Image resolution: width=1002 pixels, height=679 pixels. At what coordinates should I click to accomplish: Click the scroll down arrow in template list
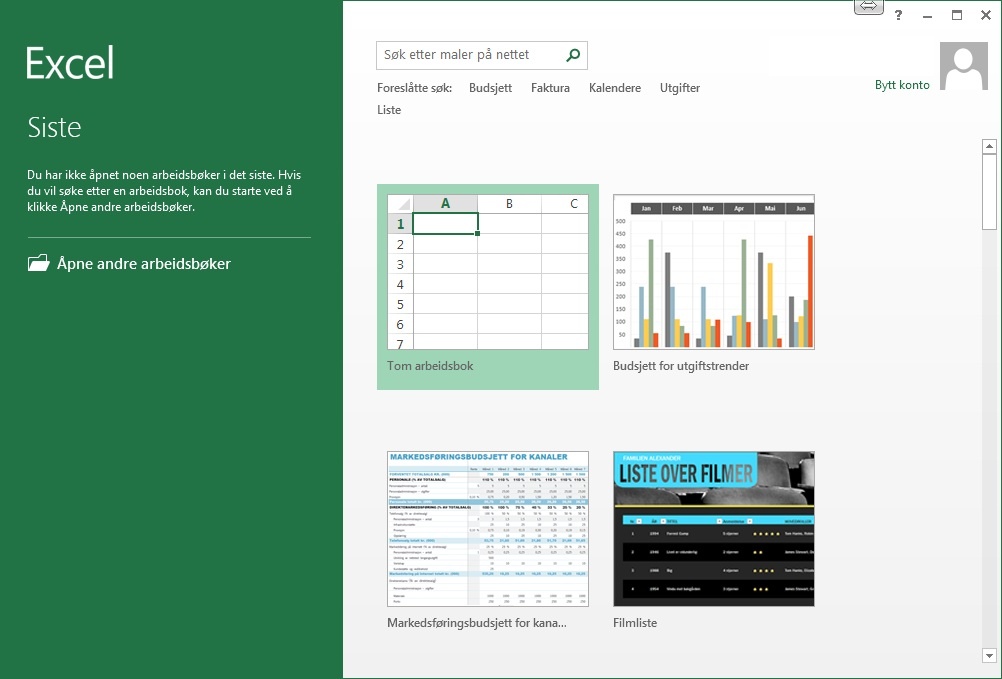[989, 656]
